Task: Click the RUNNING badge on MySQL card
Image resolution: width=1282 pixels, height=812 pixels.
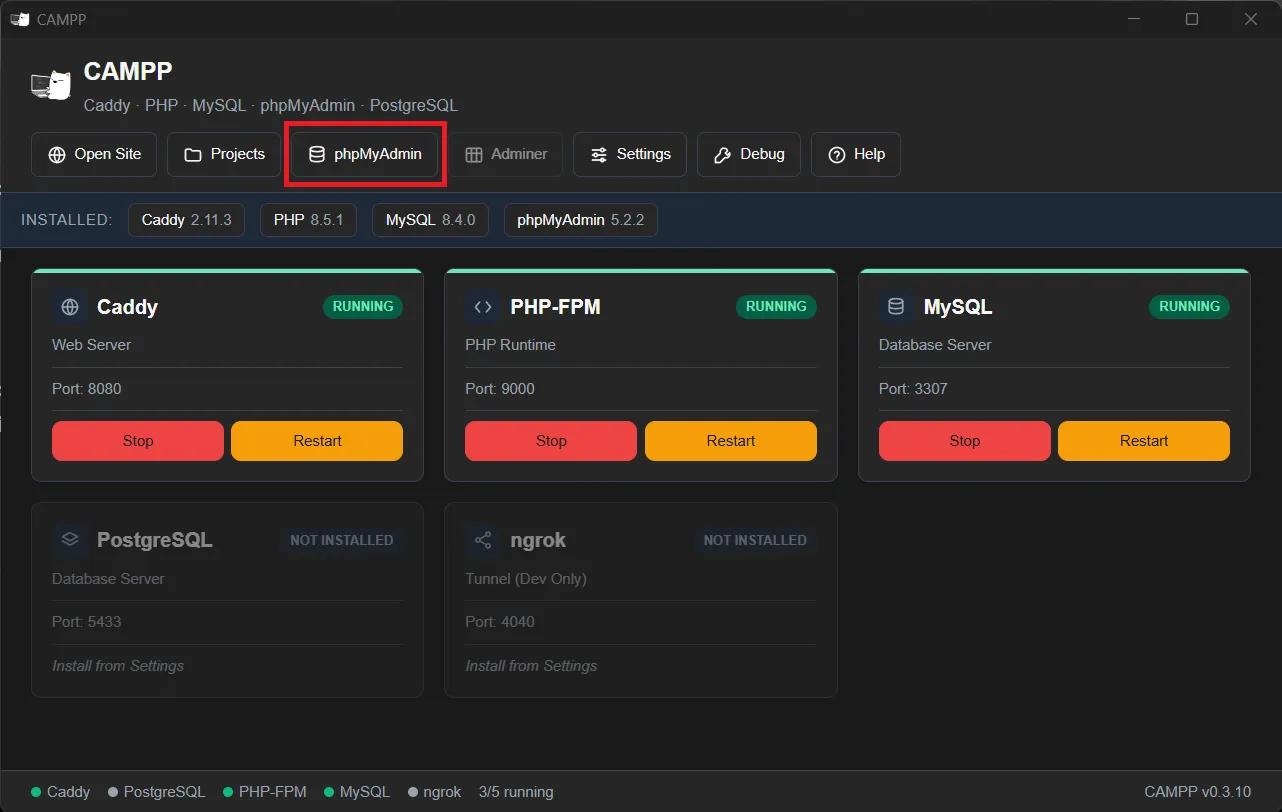Action: 1189,307
